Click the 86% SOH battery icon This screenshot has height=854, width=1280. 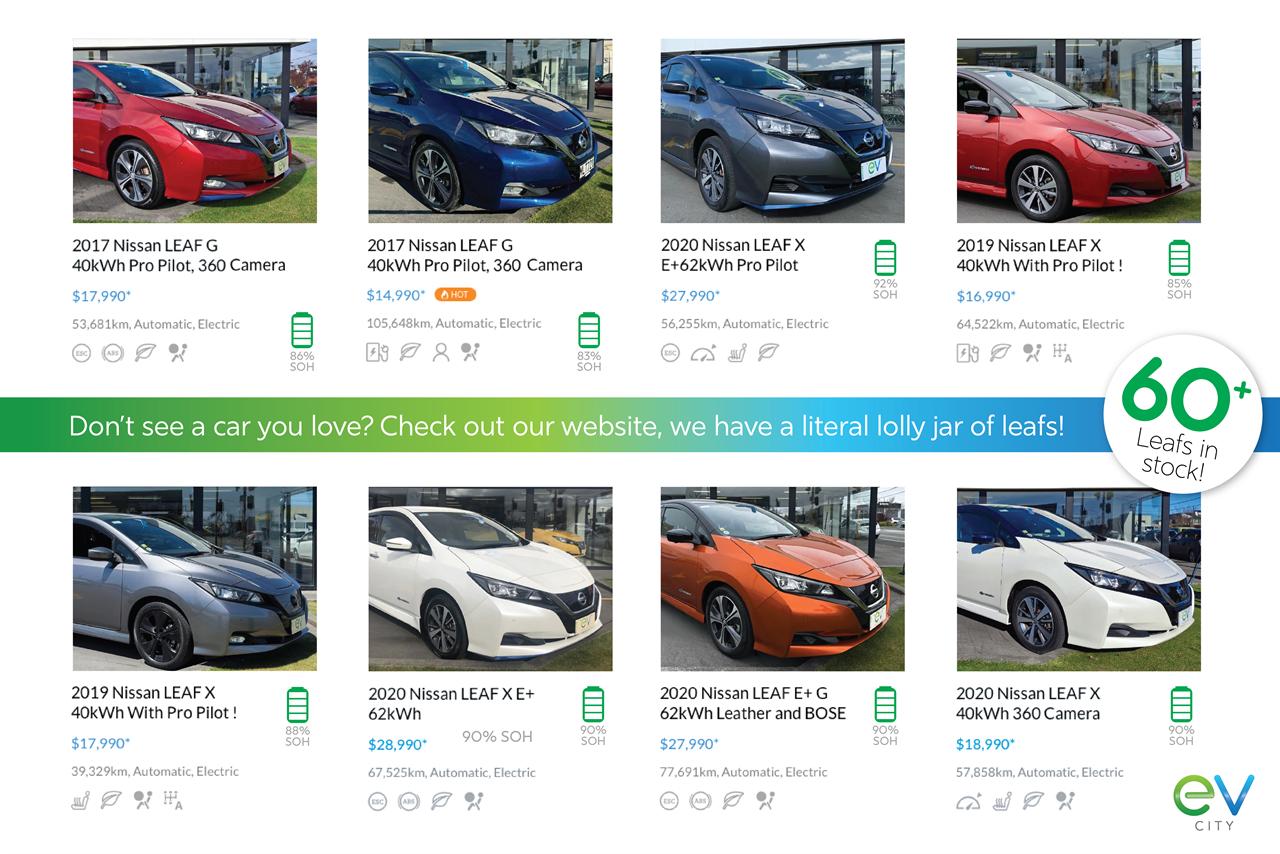click(302, 330)
